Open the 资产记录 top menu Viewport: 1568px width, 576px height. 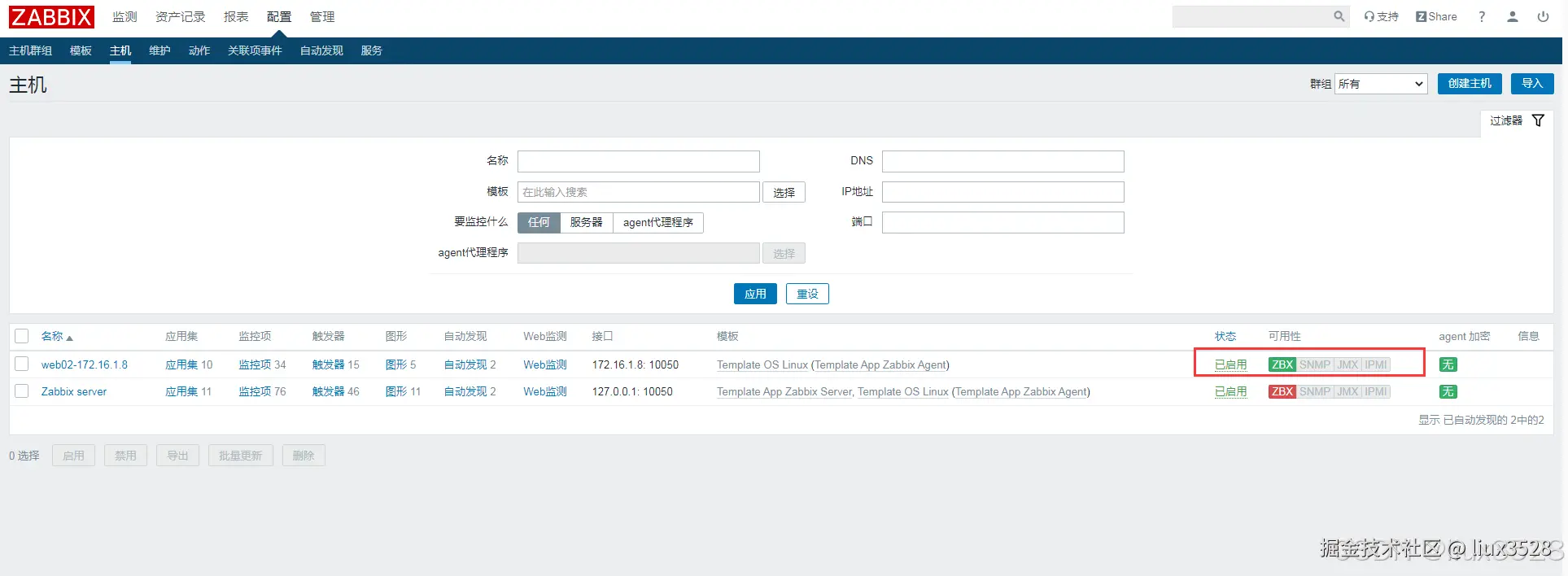point(181,16)
